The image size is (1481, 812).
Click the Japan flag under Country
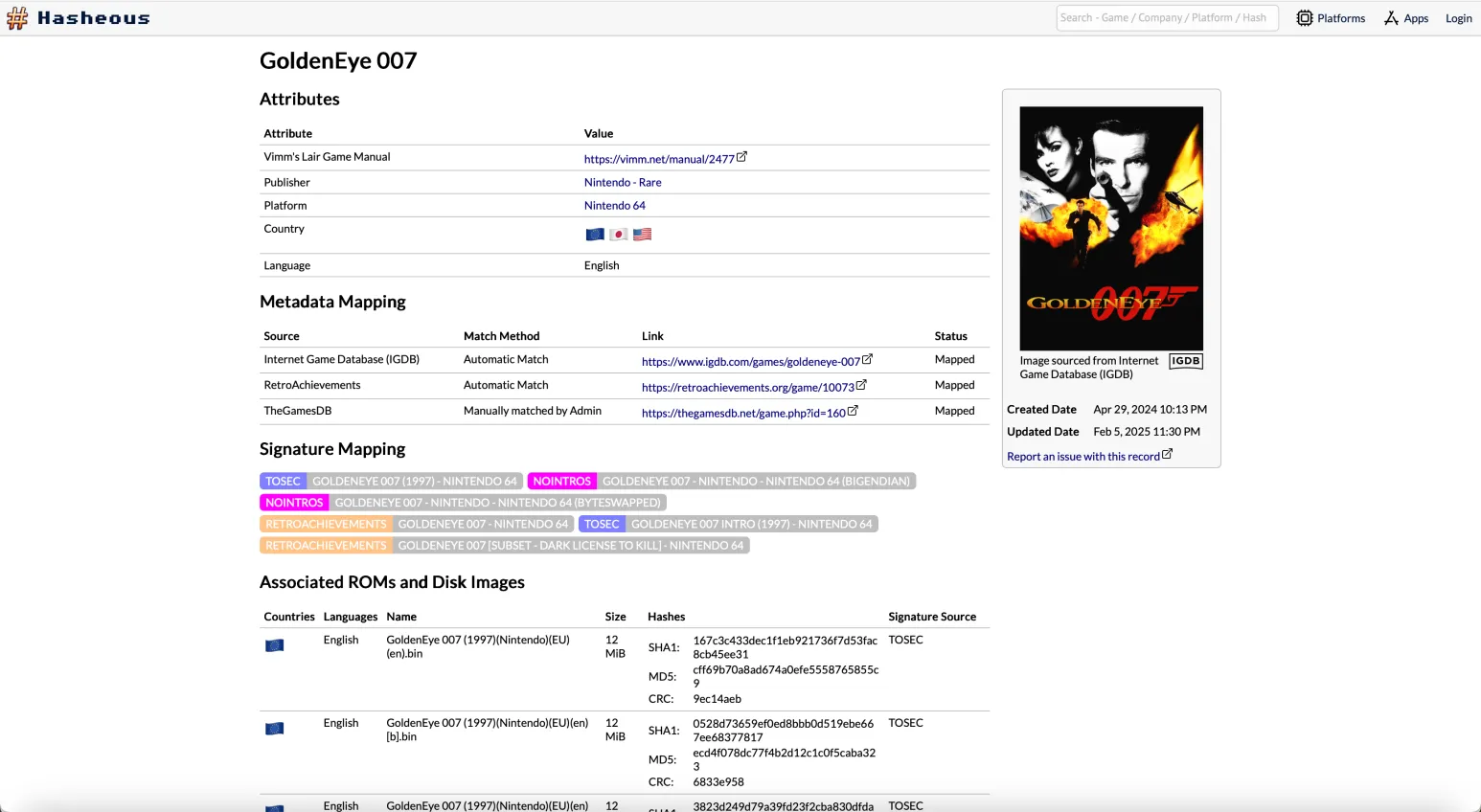(x=619, y=235)
